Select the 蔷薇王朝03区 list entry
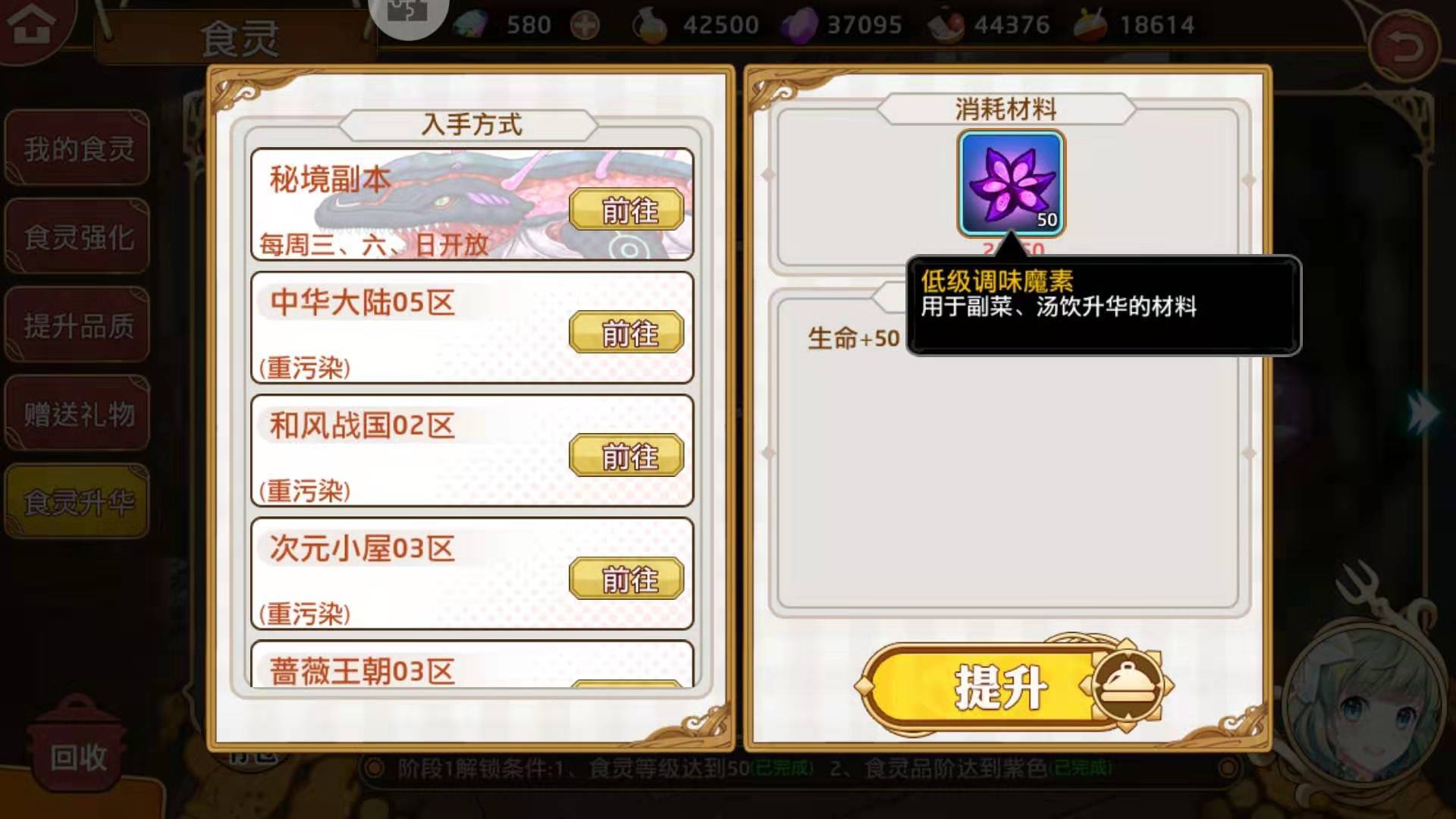Viewport: 1456px width, 819px height. (x=472, y=665)
